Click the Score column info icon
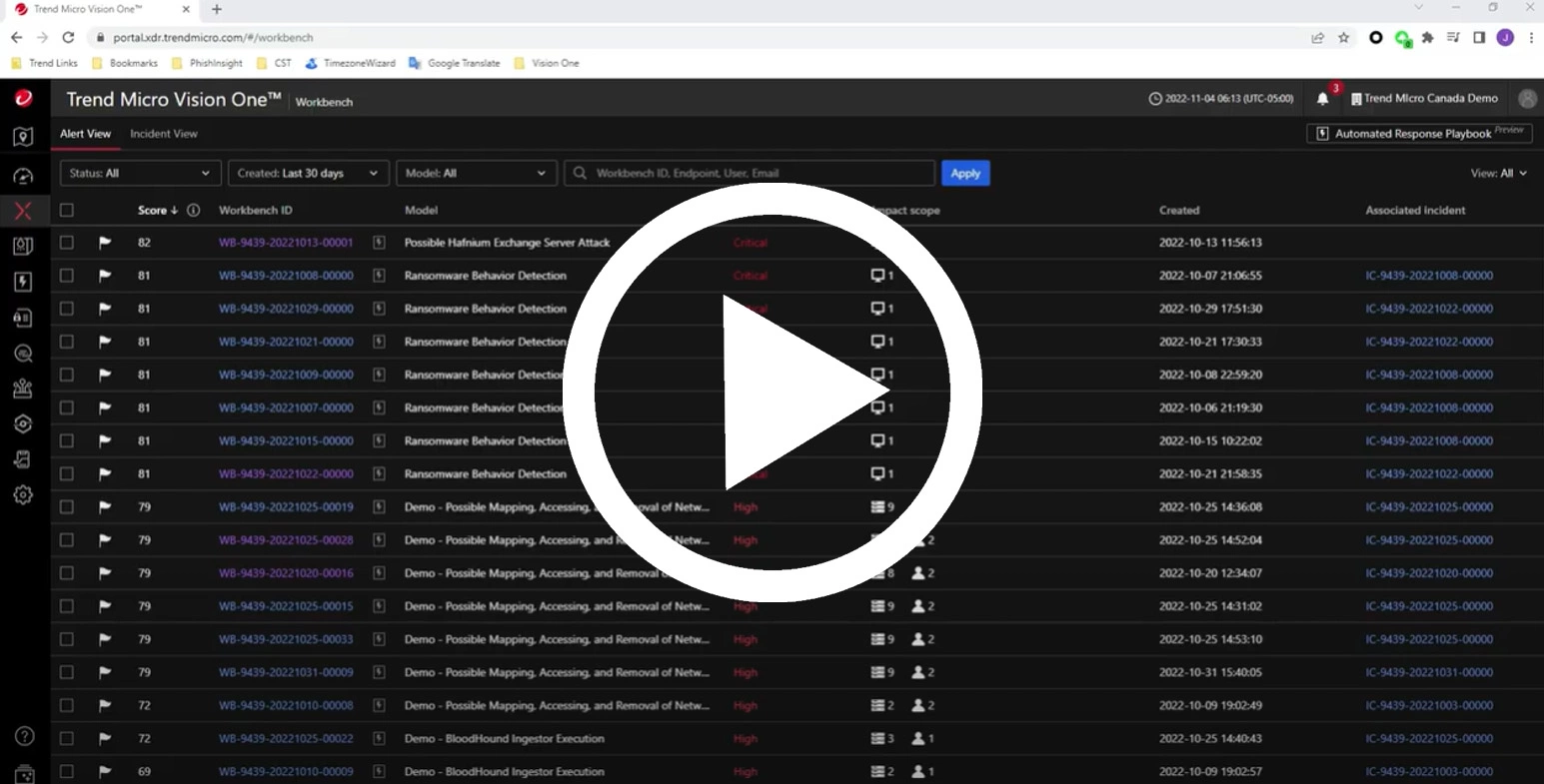1544x784 pixels. click(194, 211)
